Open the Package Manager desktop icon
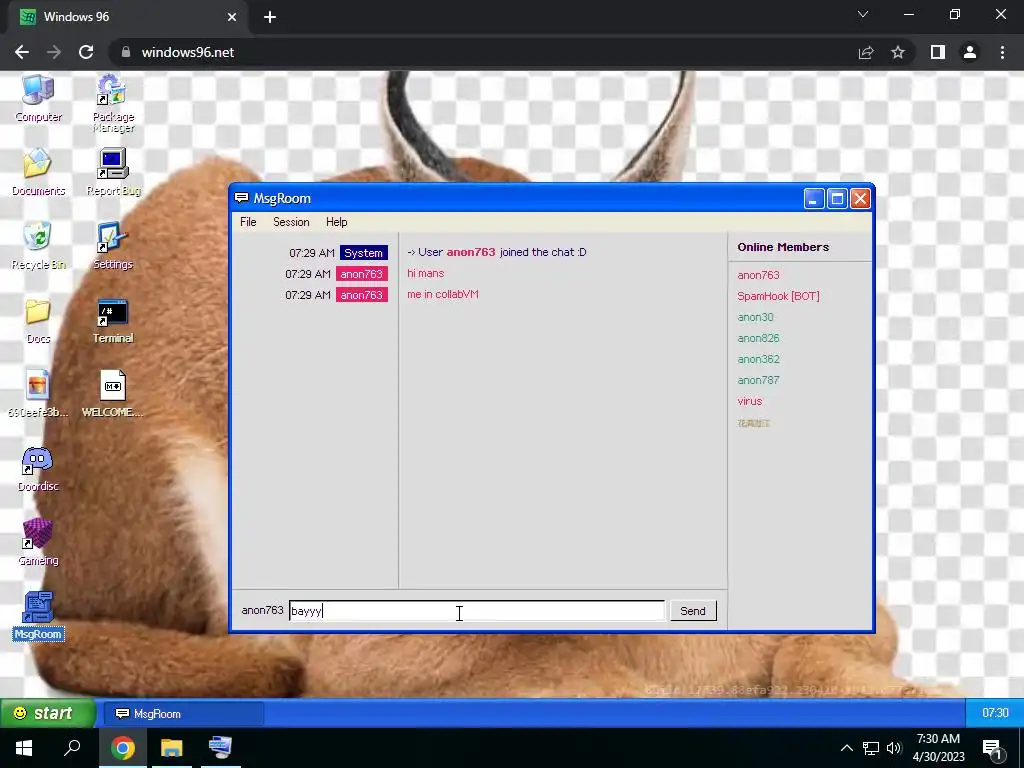The image size is (1024, 768). point(113,103)
